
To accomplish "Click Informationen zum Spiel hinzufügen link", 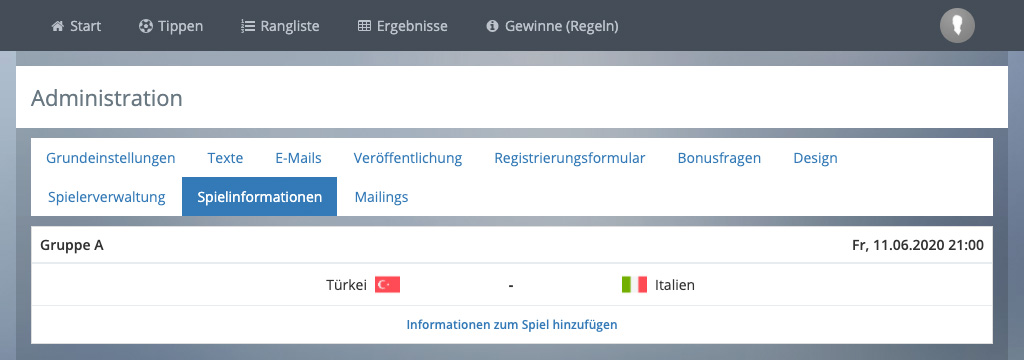I will coord(512,324).
